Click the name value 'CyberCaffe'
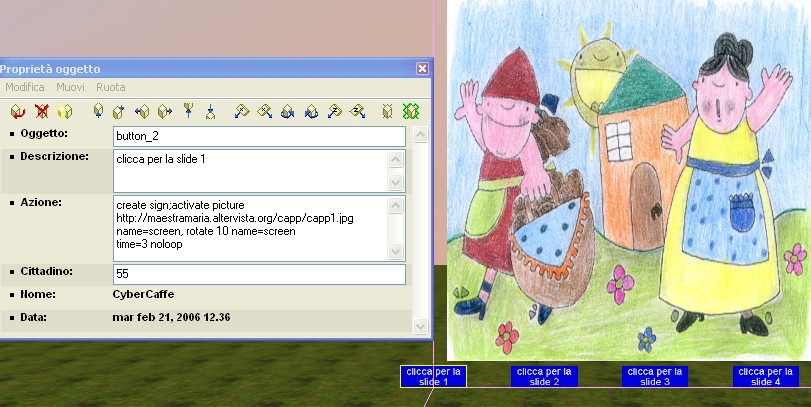Viewport: 811px width, 407px height. (x=143, y=294)
